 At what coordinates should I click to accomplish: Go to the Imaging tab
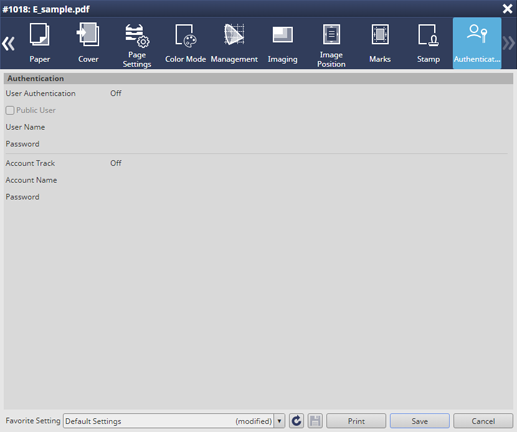pyautogui.click(x=283, y=43)
